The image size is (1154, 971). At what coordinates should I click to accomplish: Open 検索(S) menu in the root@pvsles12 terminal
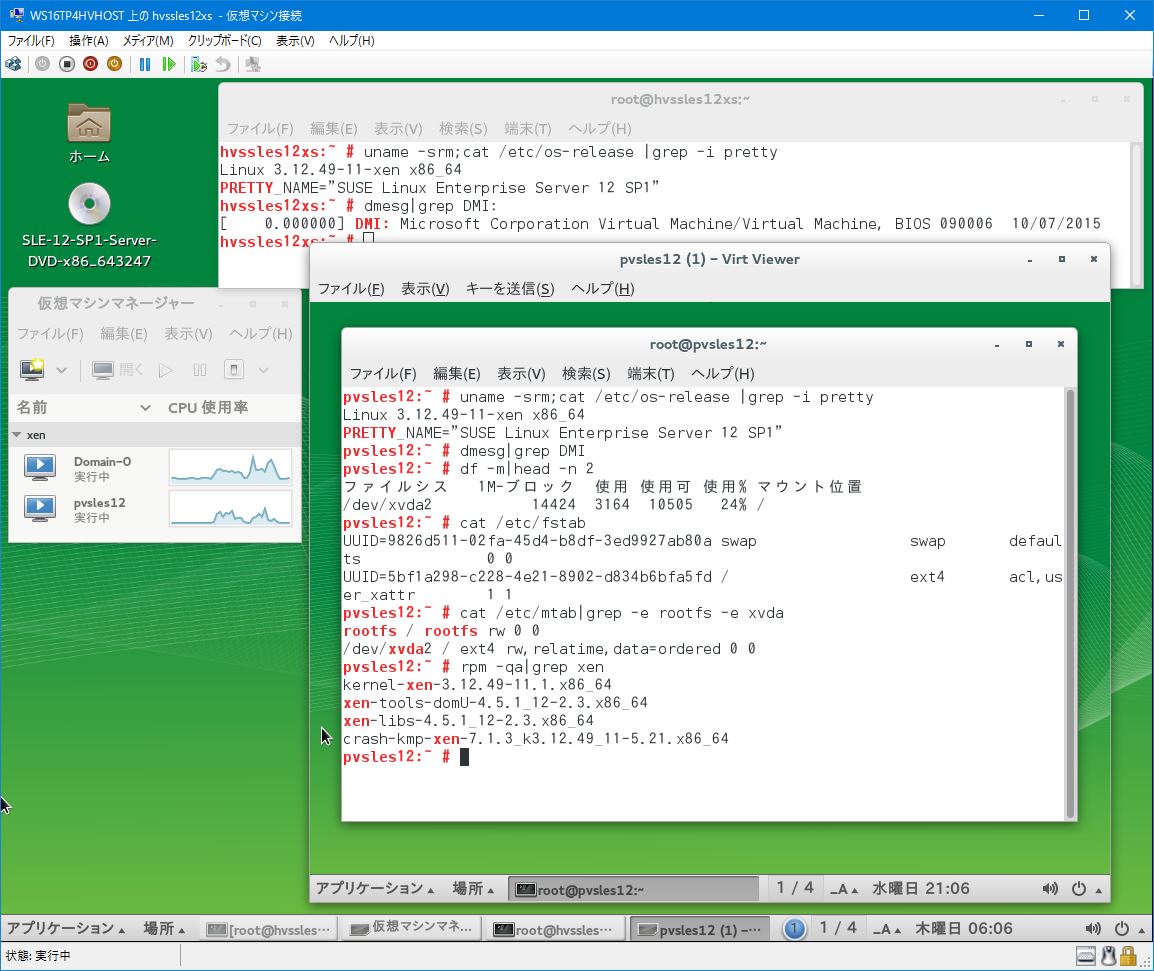tap(587, 374)
